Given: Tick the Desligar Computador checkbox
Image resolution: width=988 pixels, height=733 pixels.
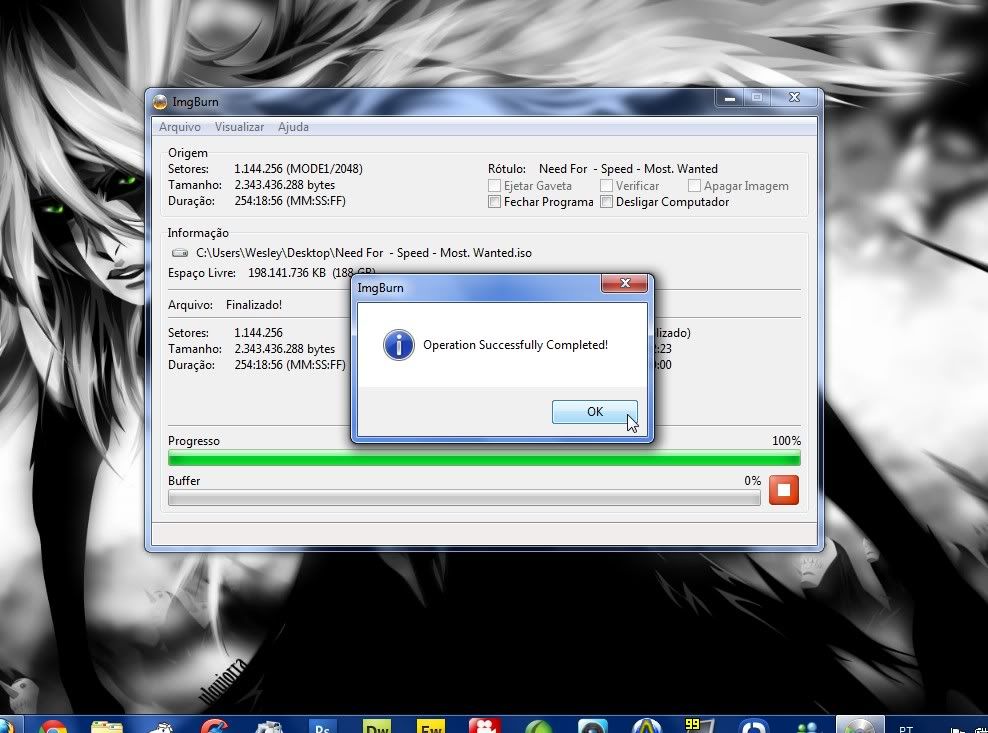Looking at the screenshot, I should 607,202.
